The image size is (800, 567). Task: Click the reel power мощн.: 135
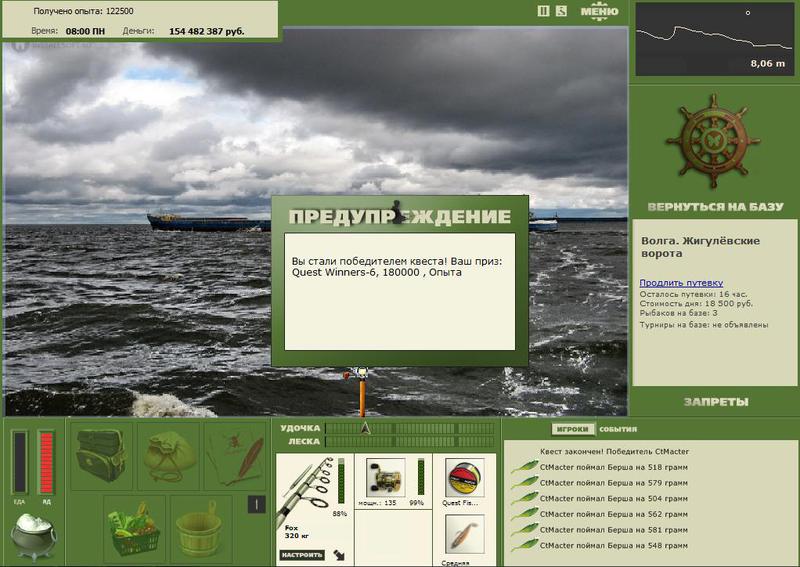coord(377,503)
